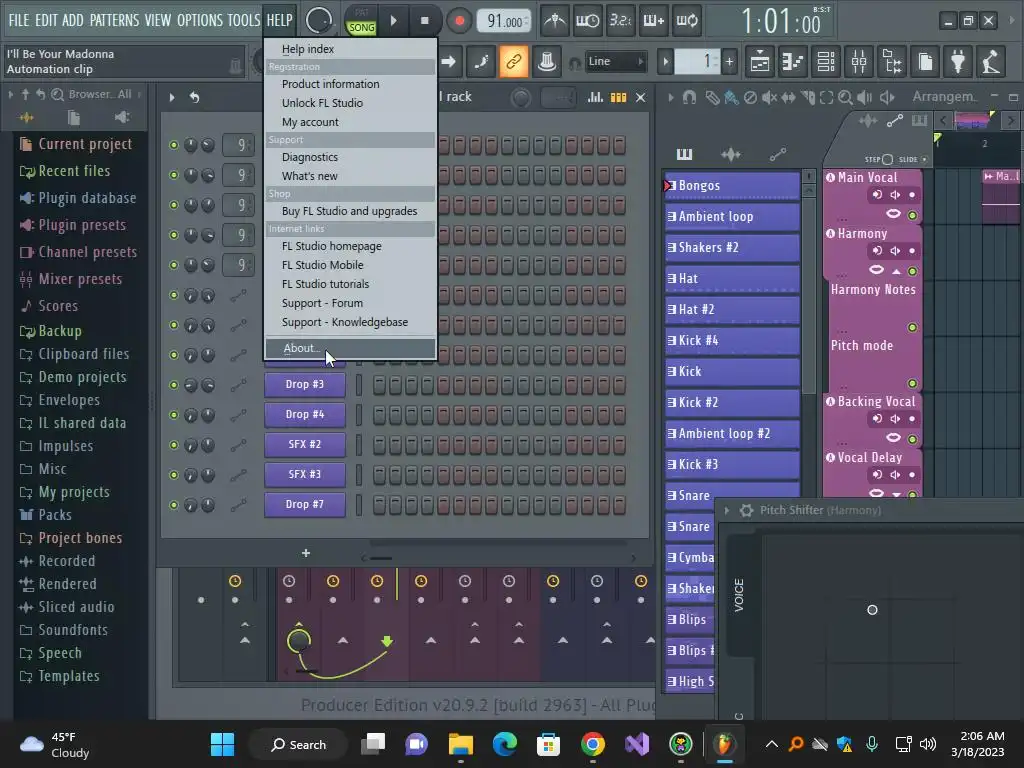
Task: Toggle wait for input before recording
Action: point(587,21)
